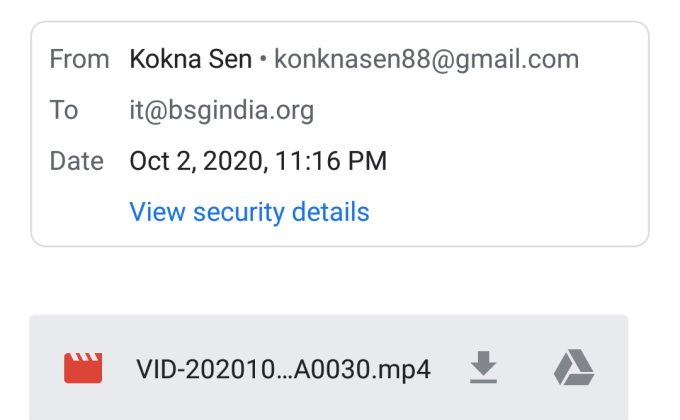Open the VID-202010…A0030.mp4 file name
This screenshot has height=420, width=680.
283,370
